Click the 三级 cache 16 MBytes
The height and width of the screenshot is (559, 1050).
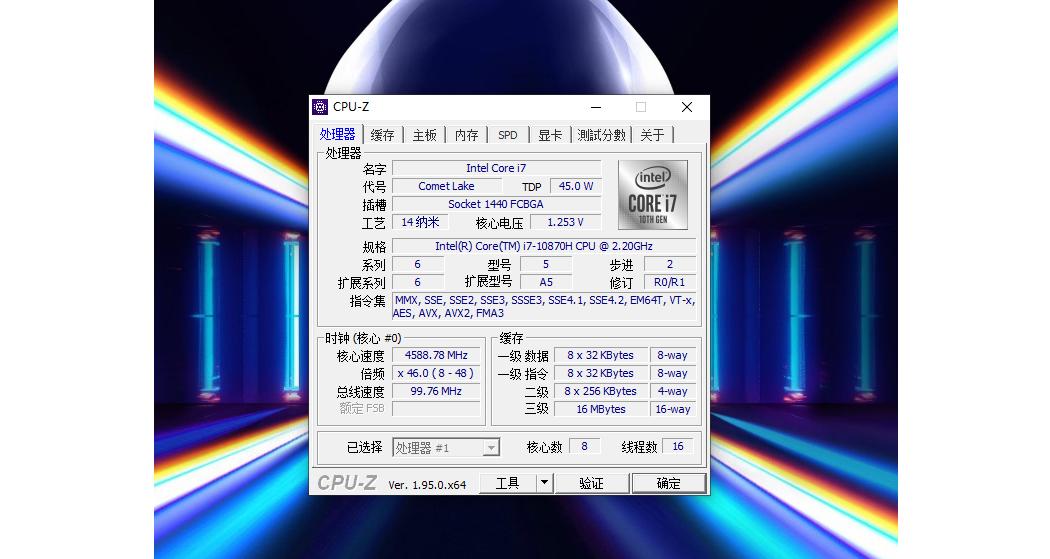point(601,409)
